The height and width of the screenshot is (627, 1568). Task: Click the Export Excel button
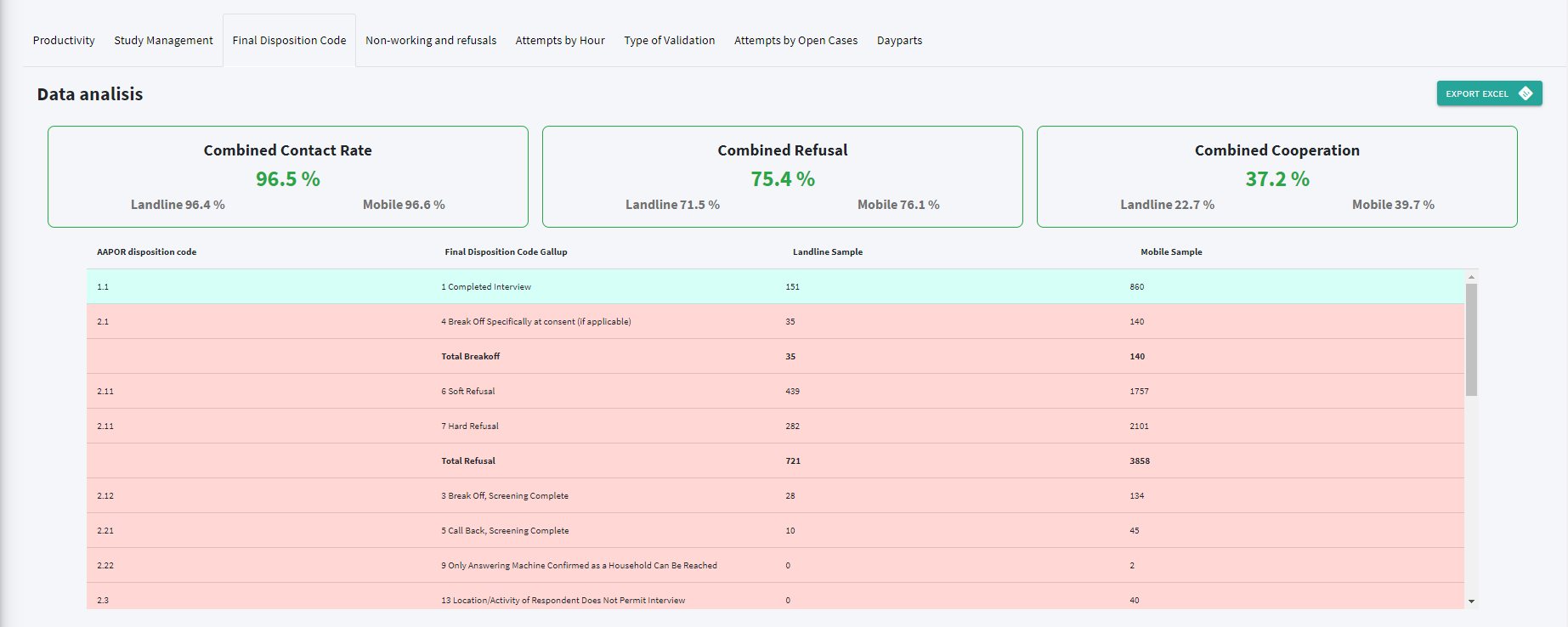coord(1489,93)
